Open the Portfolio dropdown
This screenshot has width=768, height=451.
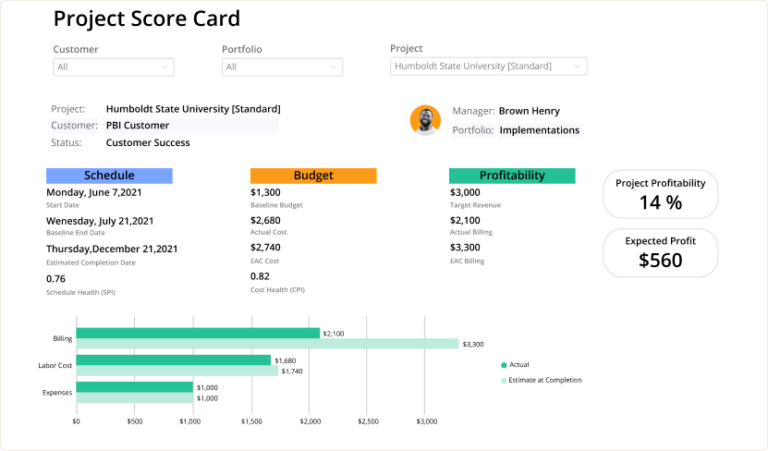pos(281,67)
